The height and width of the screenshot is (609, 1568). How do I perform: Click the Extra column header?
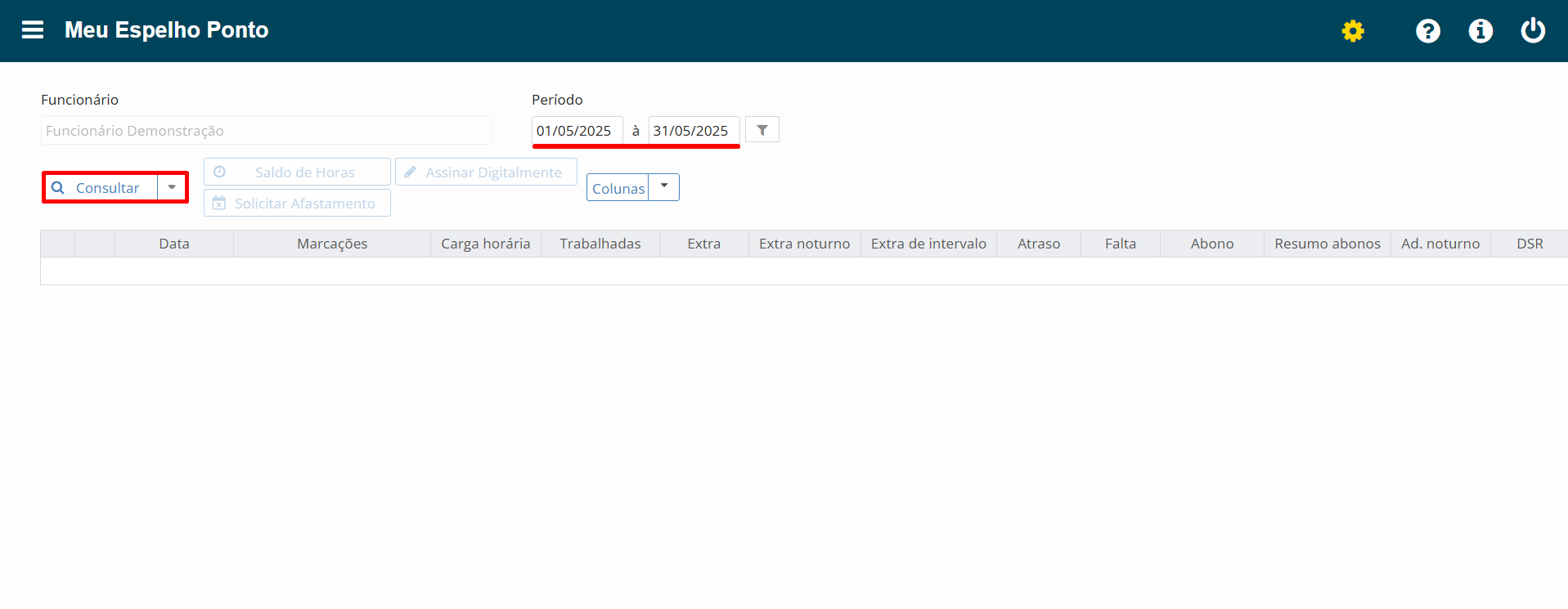[x=704, y=244]
